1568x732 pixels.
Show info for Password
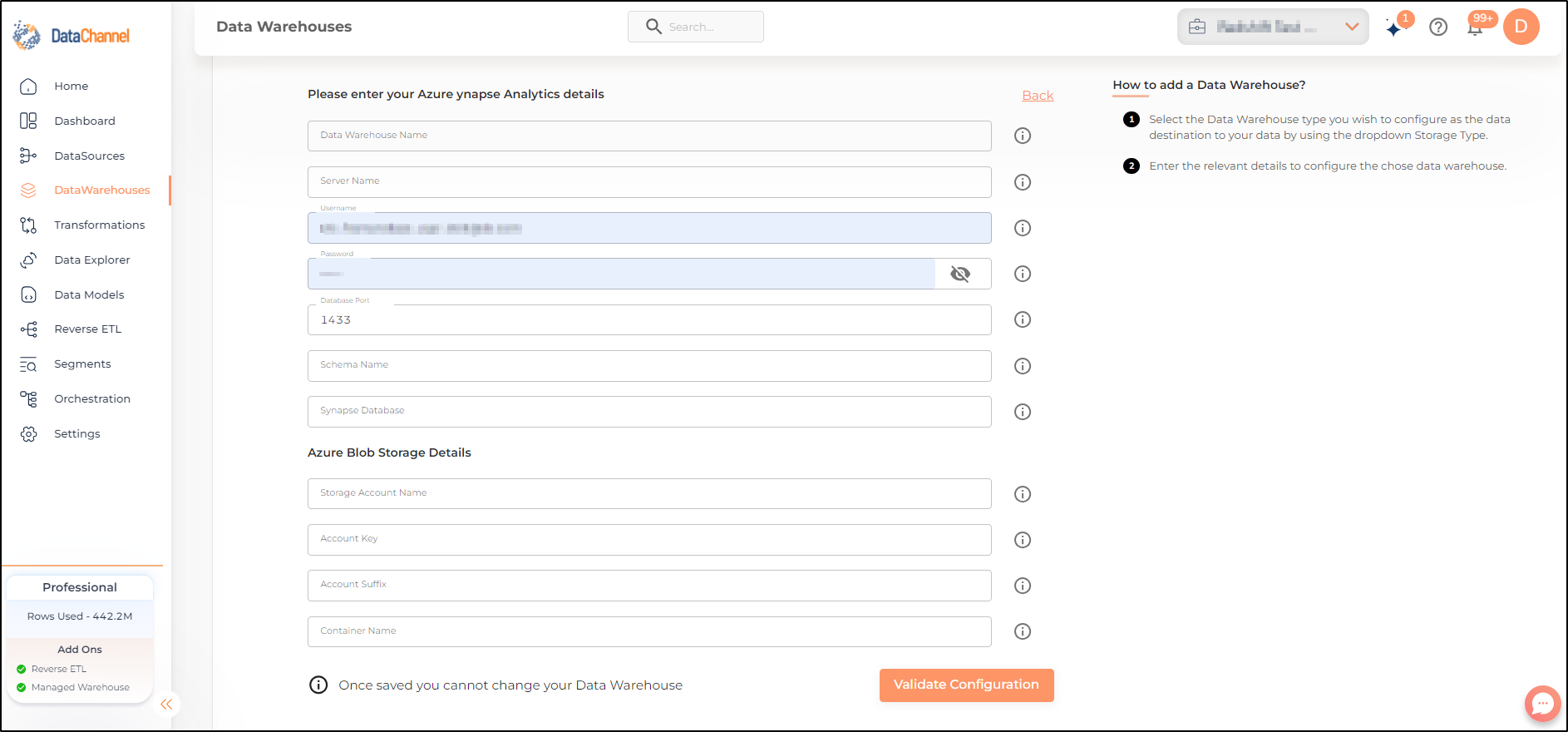[1023, 274]
